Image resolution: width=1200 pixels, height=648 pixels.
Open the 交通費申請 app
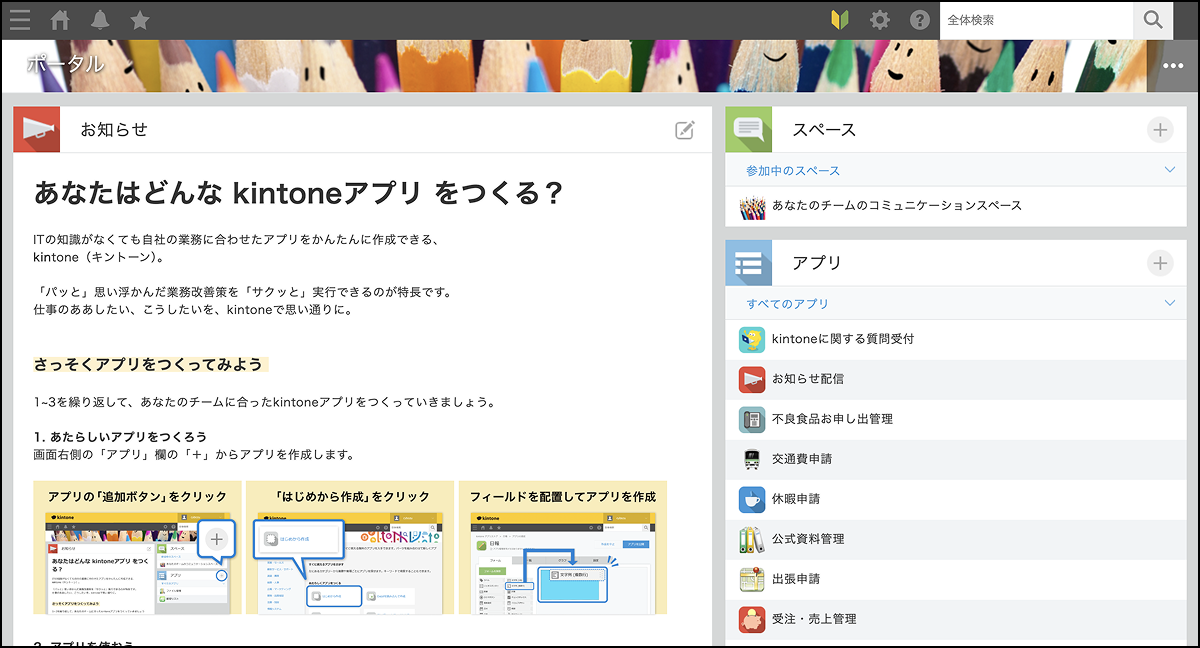click(x=801, y=459)
